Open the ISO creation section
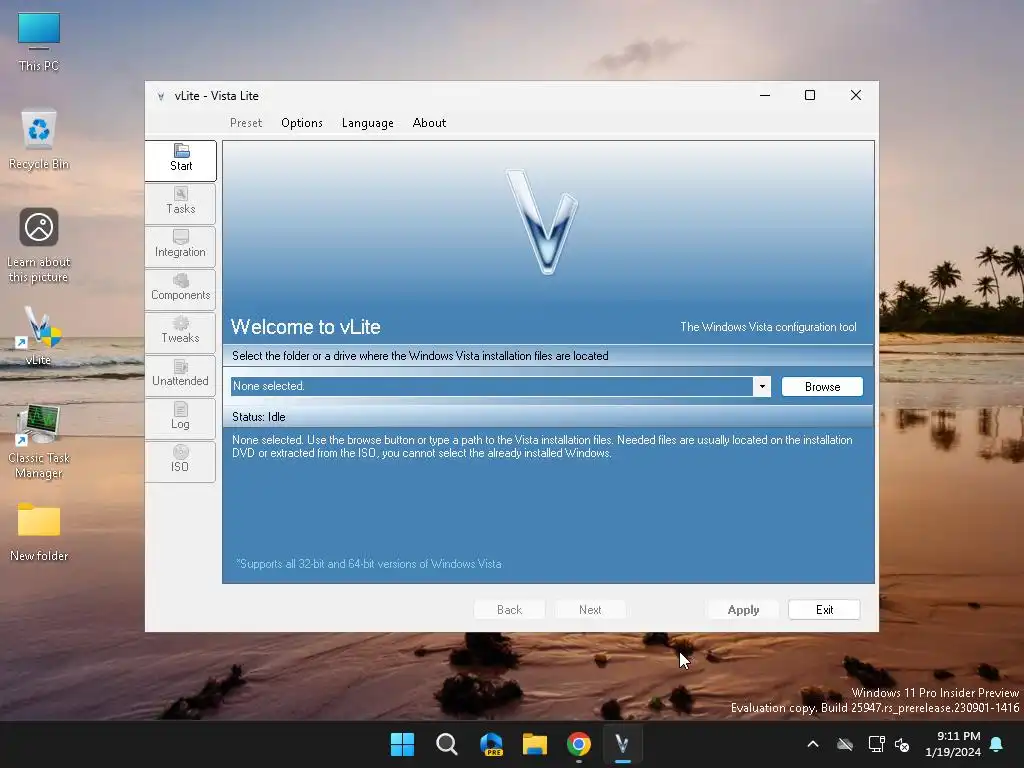The width and height of the screenshot is (1024, 768). (x=181, y=462)
